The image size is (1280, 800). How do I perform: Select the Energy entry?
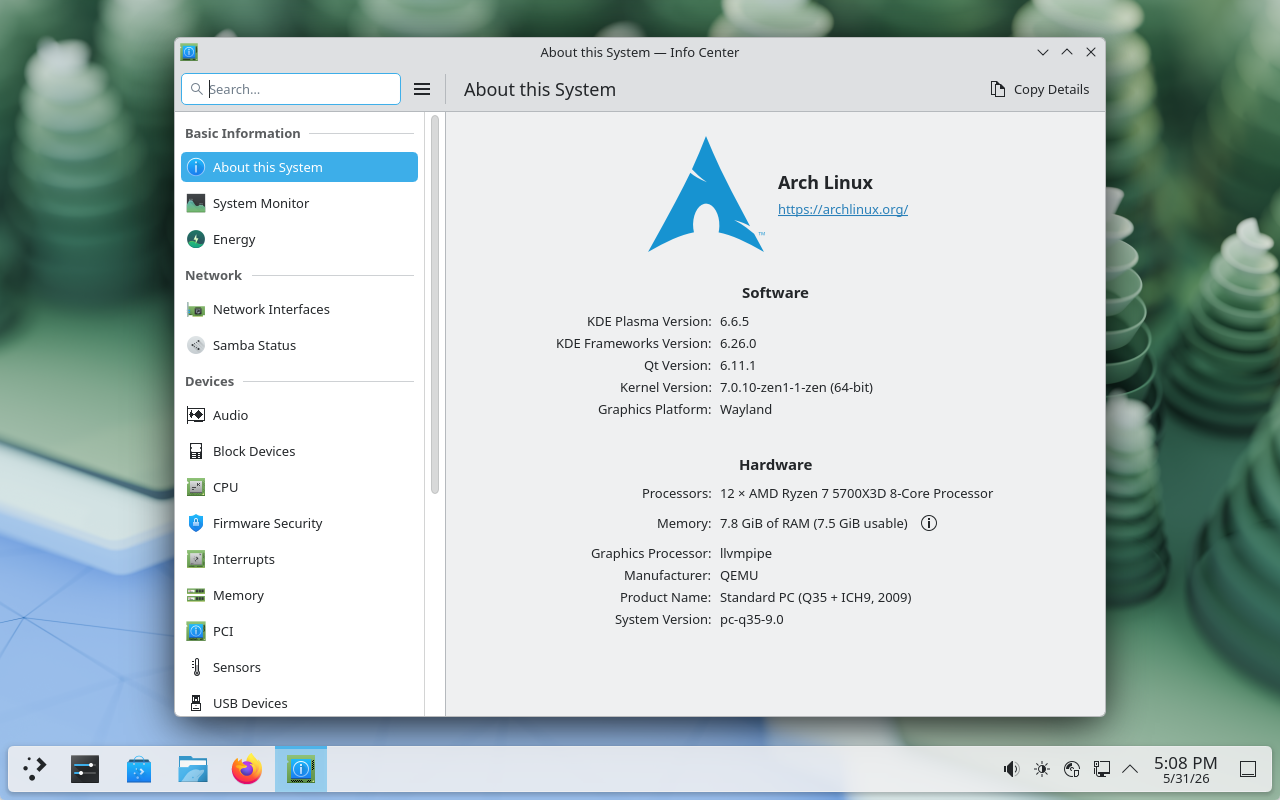[x=299, y=239]
